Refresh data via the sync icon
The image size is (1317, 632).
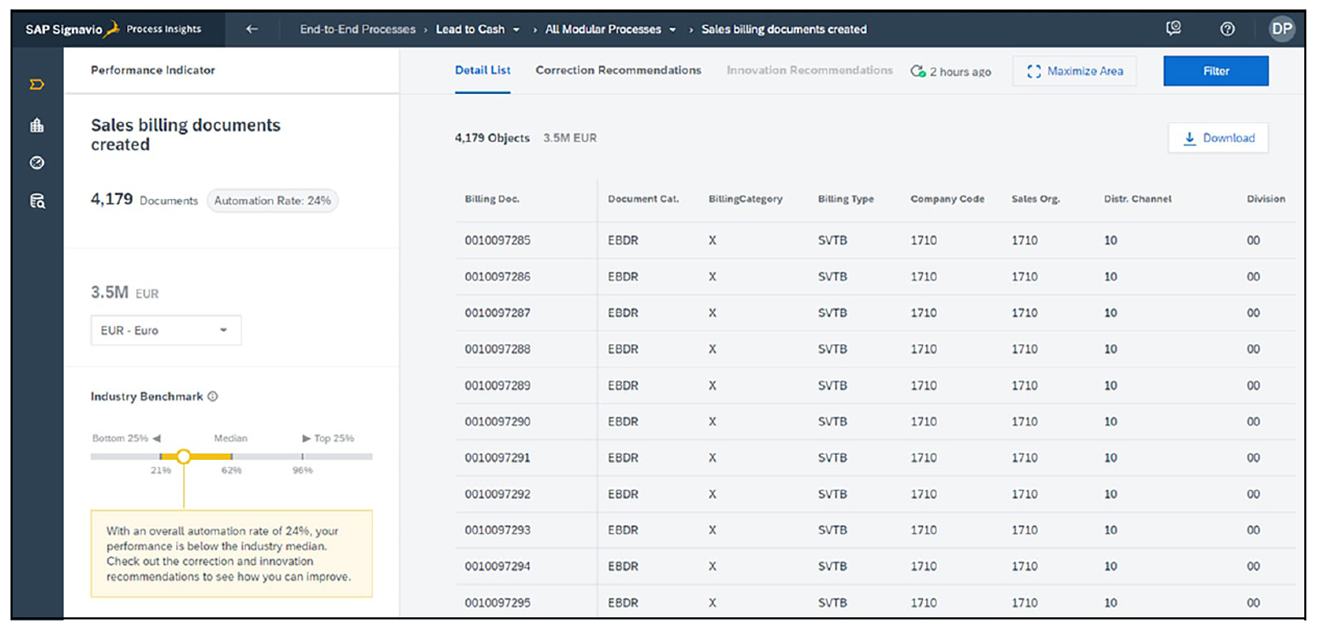point(916,70)
